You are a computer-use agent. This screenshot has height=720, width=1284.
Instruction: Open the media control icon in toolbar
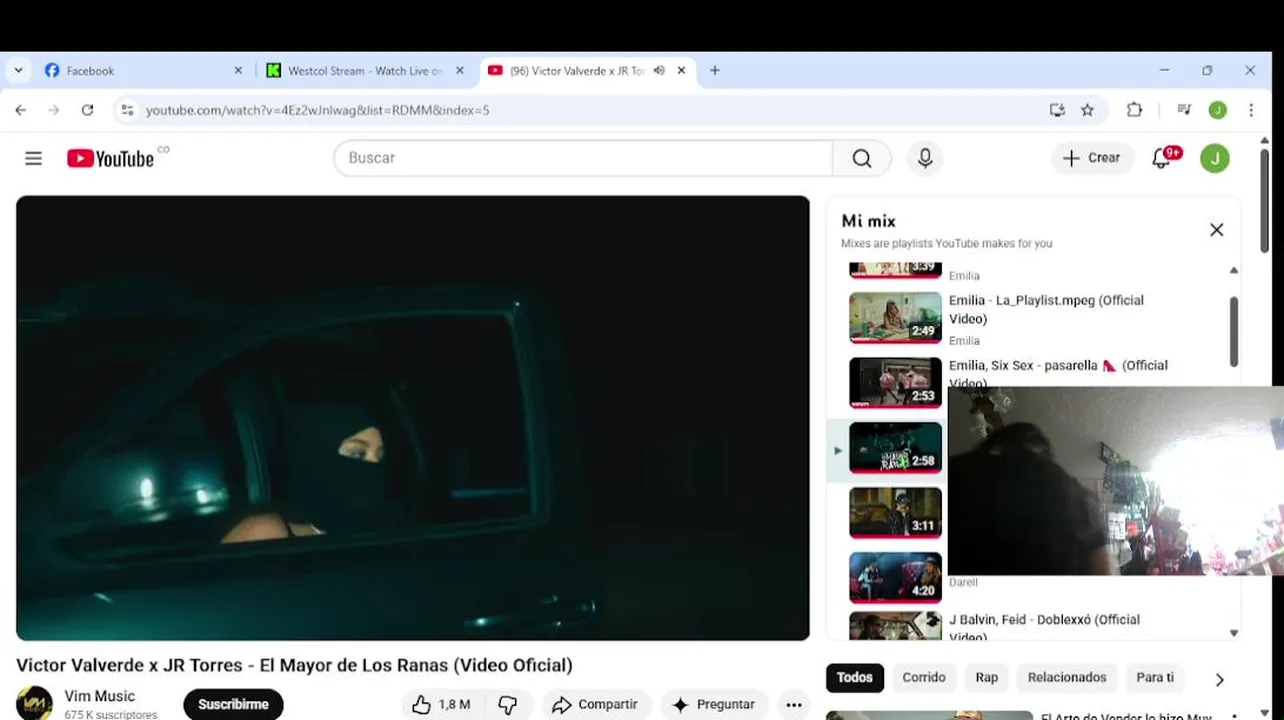pyautogui.click(x=1184, y=110)
